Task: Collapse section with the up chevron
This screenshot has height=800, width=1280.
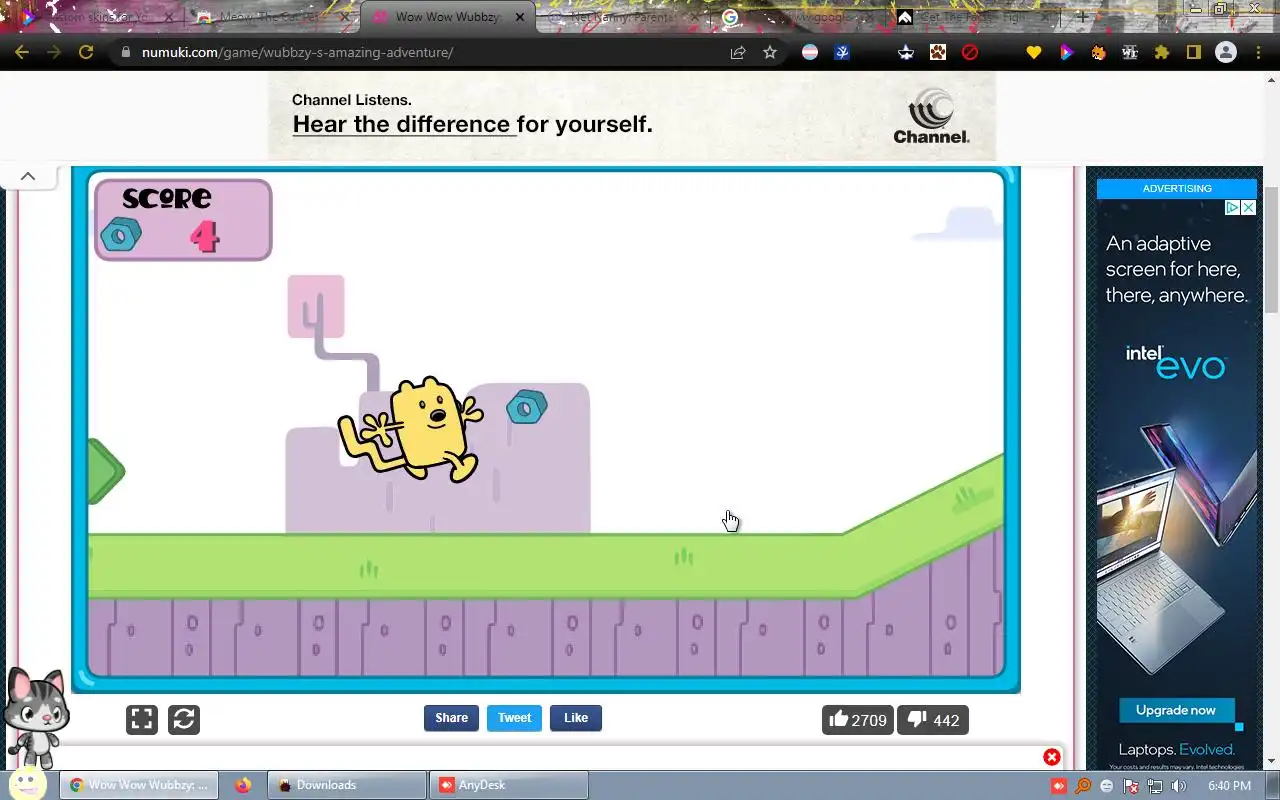Action: tap(28, 176)
